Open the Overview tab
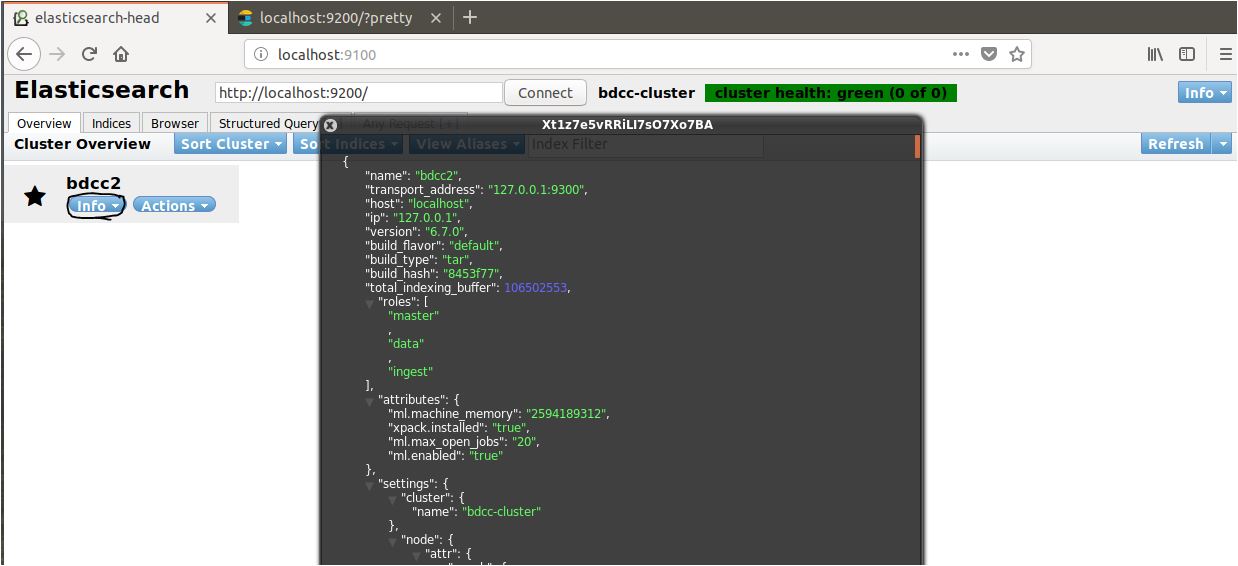 [44, 123]
